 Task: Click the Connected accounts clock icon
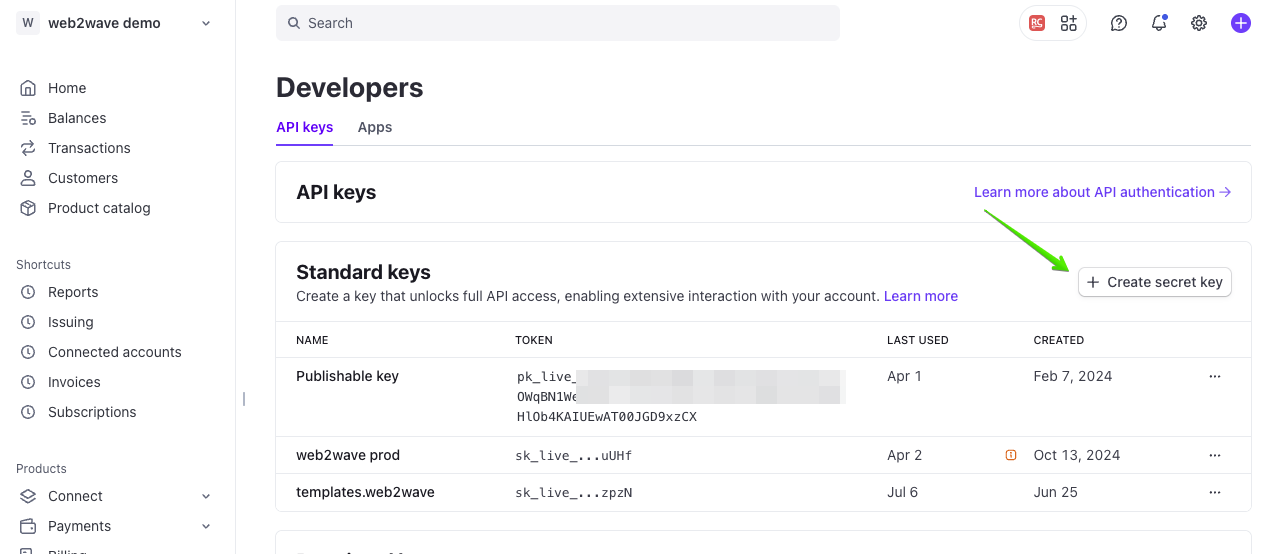click(x=28, y=352)
